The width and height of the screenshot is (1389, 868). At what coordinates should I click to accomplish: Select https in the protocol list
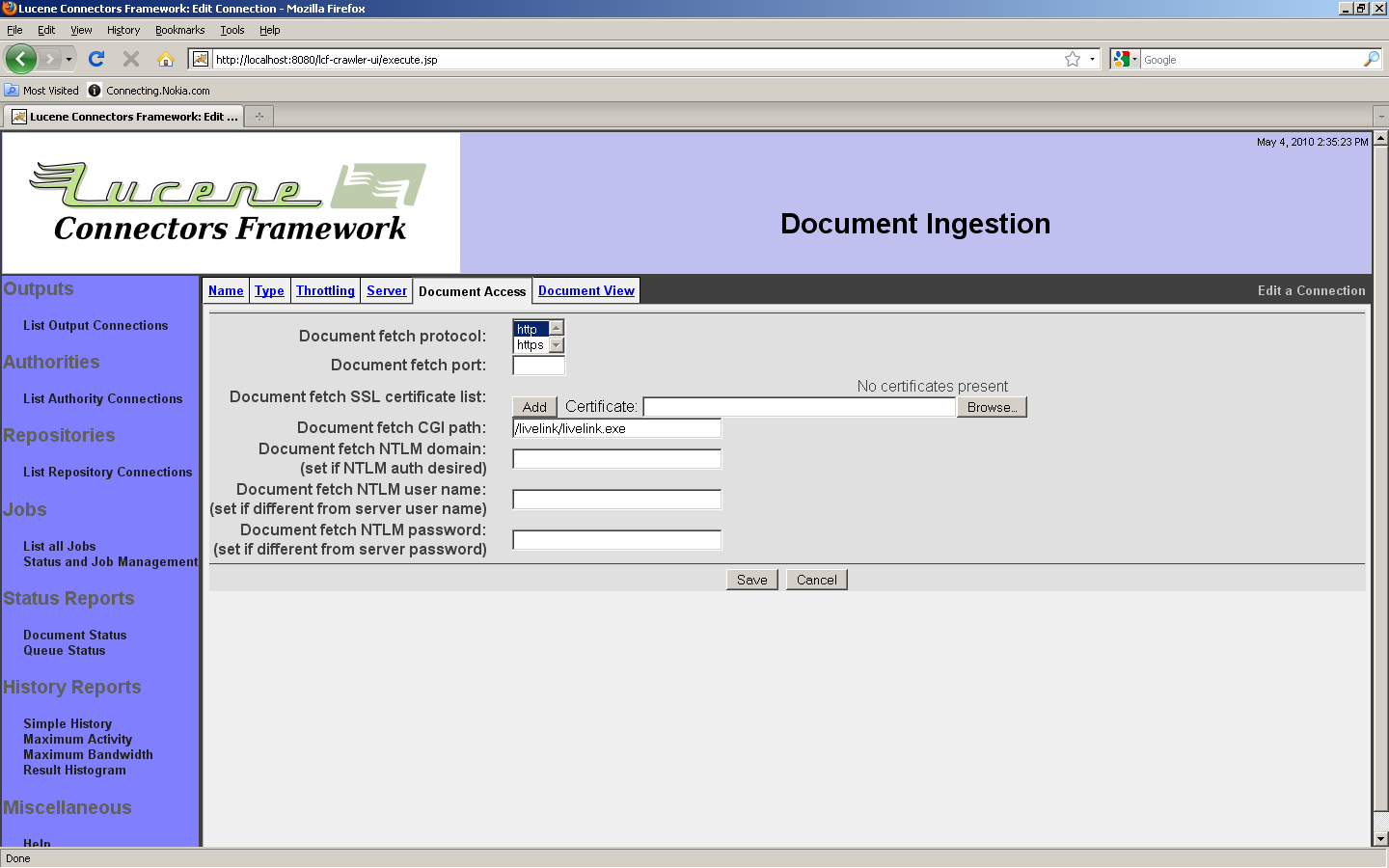pos(531,345)
